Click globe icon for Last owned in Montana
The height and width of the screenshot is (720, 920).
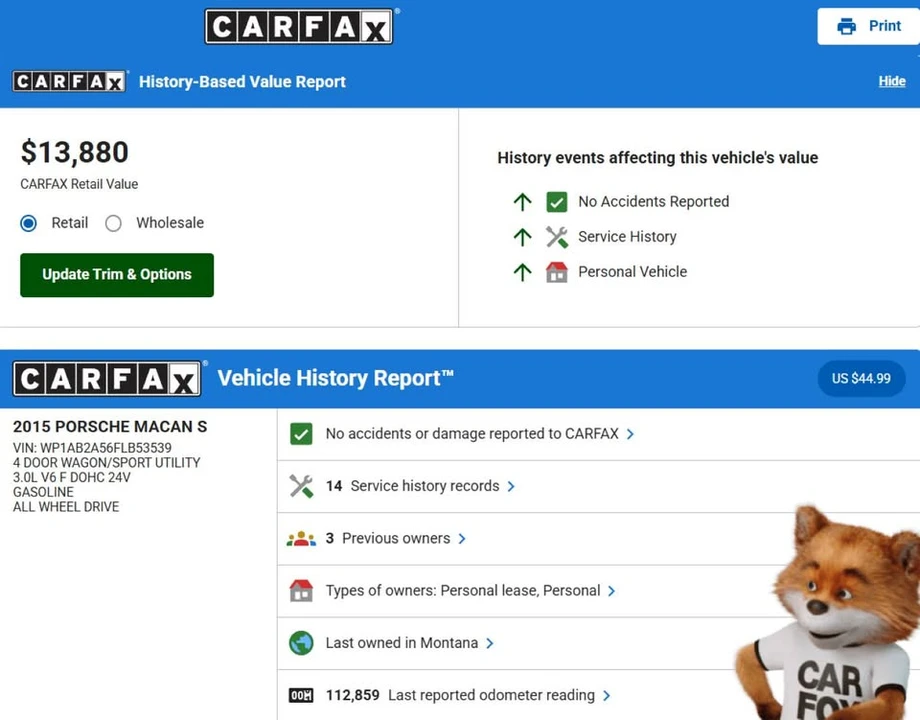301,643
